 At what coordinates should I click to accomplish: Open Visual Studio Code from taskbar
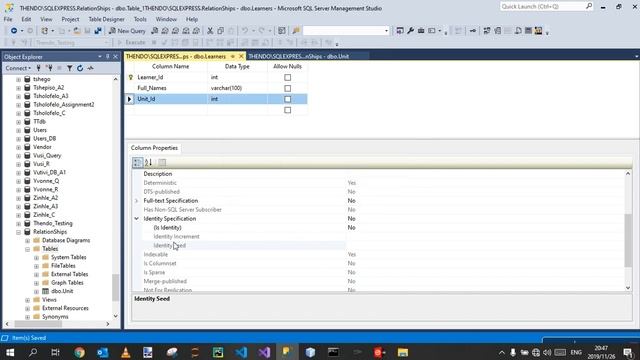coord(241,352)
